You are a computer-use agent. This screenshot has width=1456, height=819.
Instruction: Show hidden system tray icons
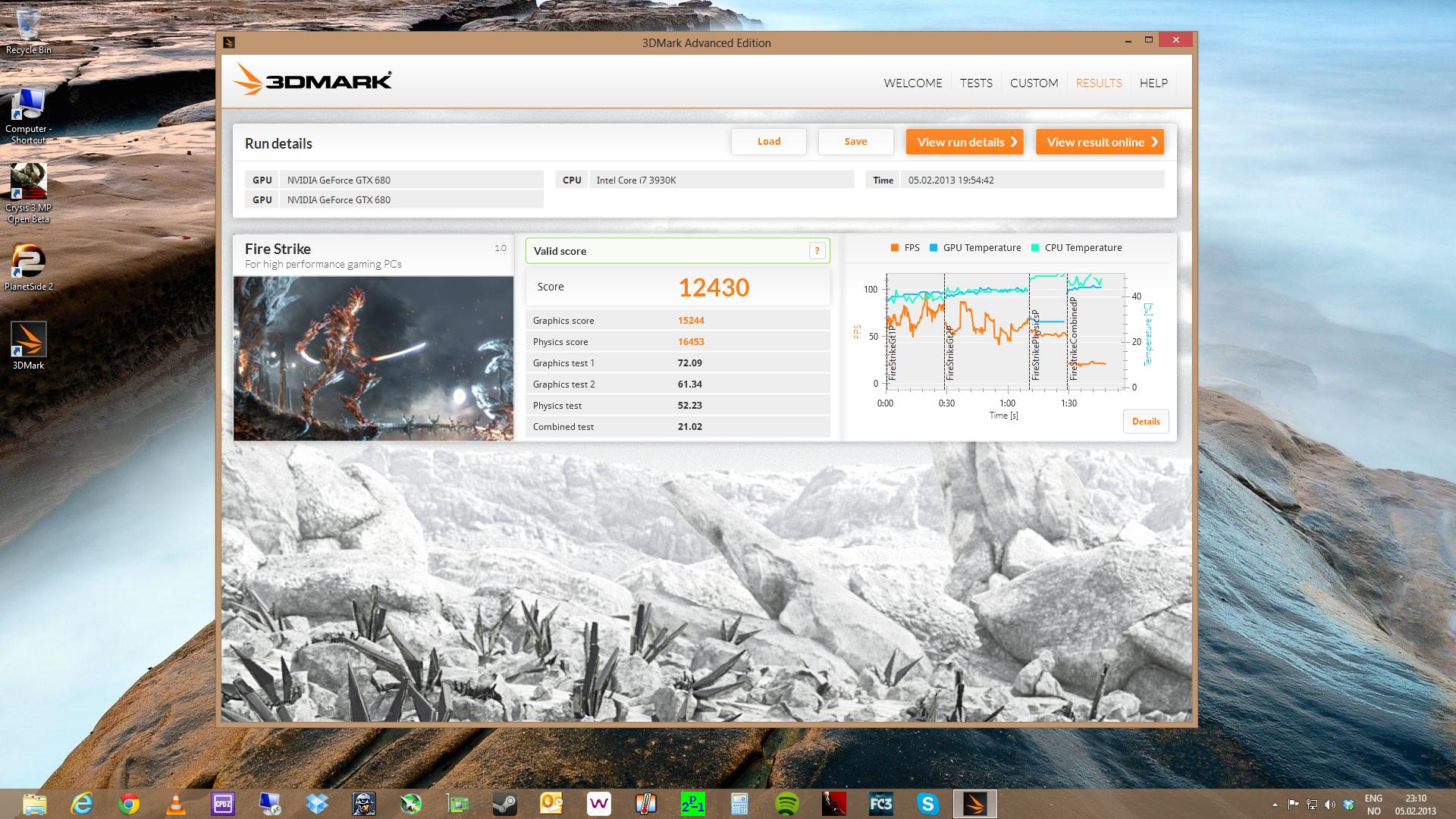point(1275,805)
